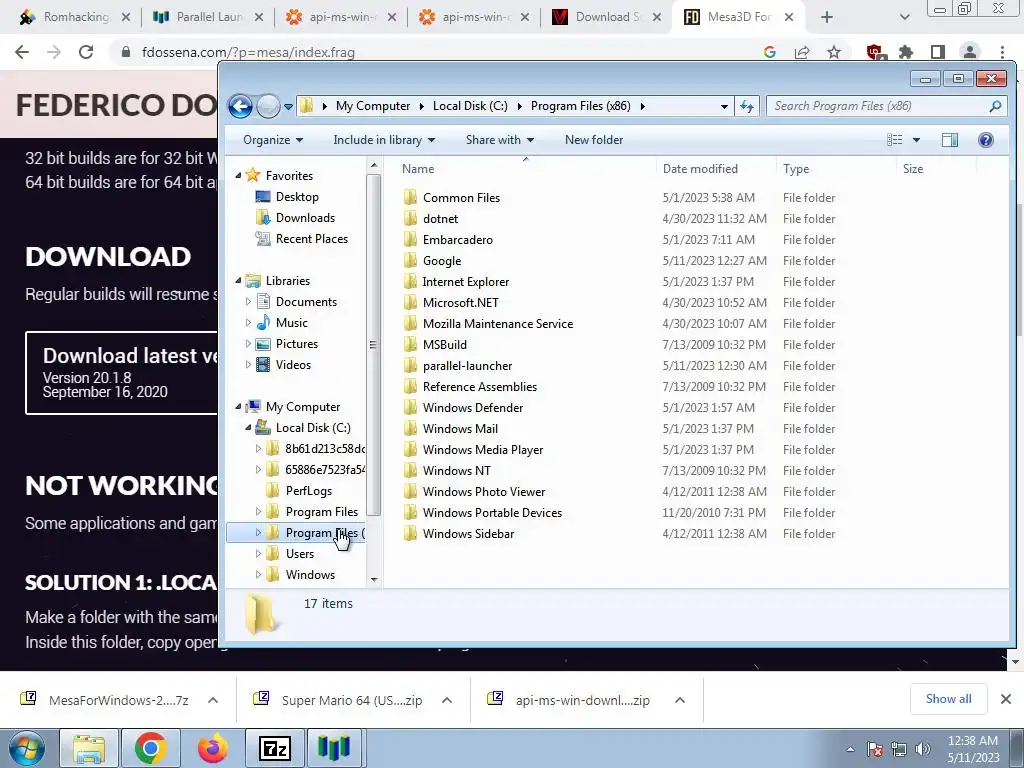The image size is (1024, 768).
Task: Open the Common Files folder
Action: pos(461,198)
